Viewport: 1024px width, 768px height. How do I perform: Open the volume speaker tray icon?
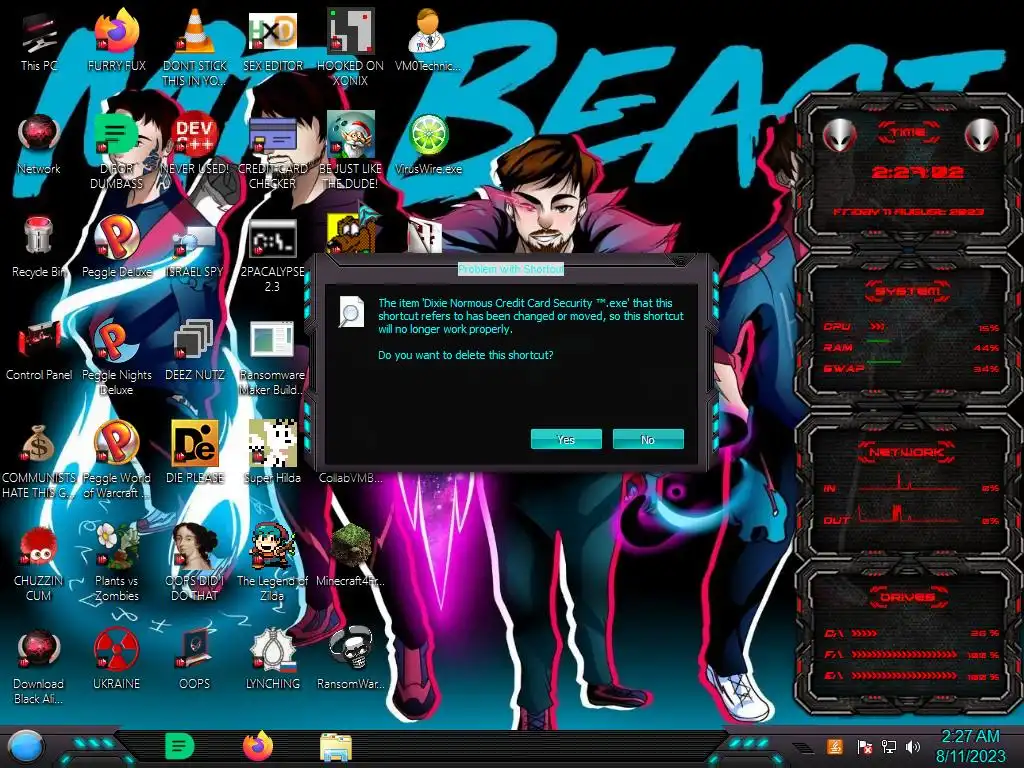coord(913,747)
